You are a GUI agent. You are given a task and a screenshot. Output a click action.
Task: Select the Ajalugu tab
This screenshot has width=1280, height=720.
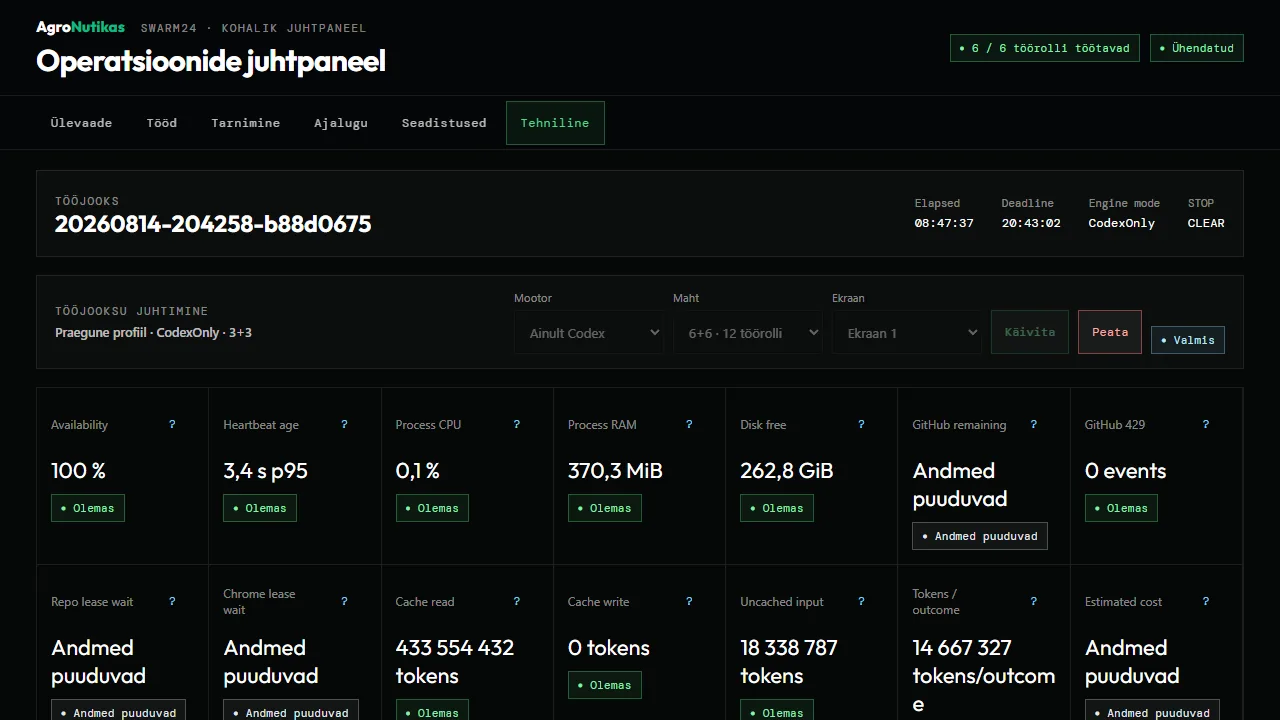click(x=341, y=123)
